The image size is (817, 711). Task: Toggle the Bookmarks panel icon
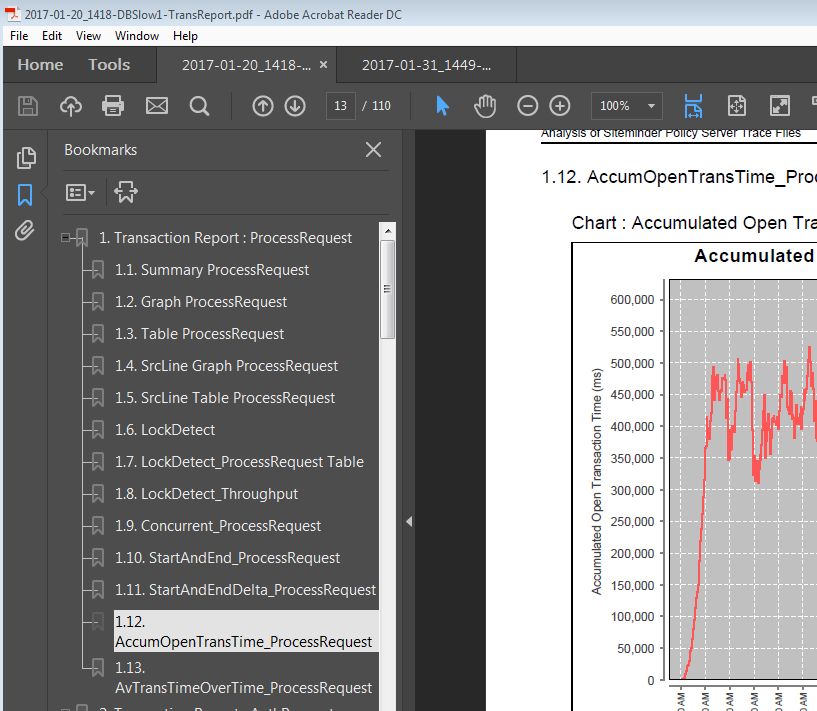(x=25, y=195)
